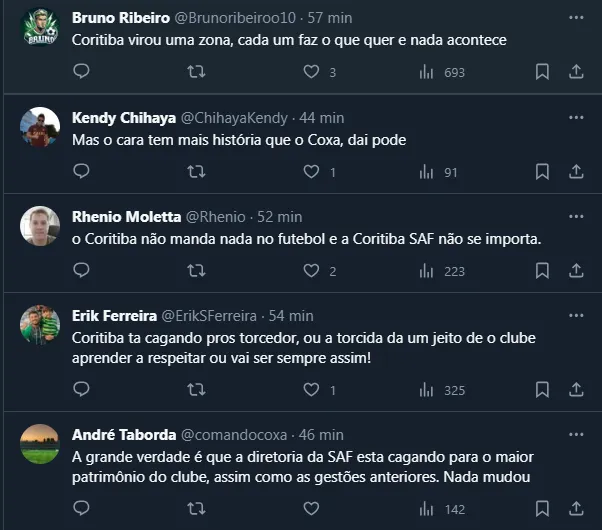This screenshot has width=602, height=530.
Task: Open more options on Rhenio Moletta's tweet
Action: tap(576, 217)
